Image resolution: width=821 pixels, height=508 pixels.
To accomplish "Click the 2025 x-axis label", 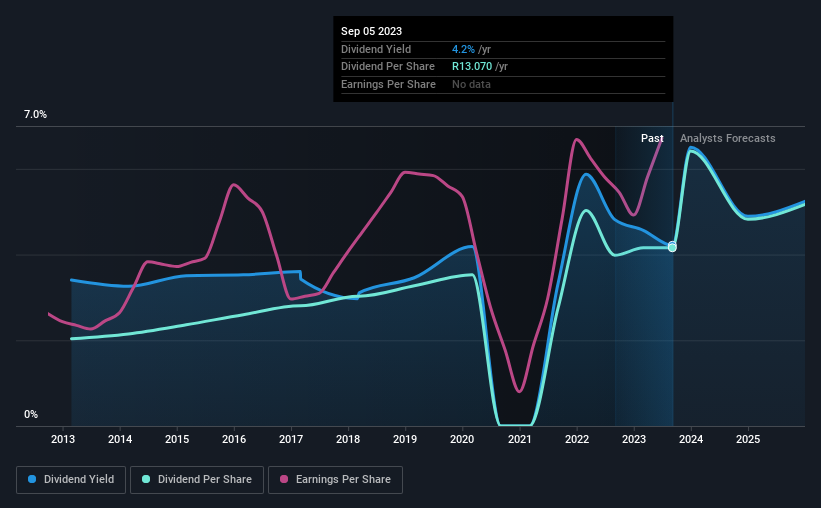I will click(x=748, y=439).
